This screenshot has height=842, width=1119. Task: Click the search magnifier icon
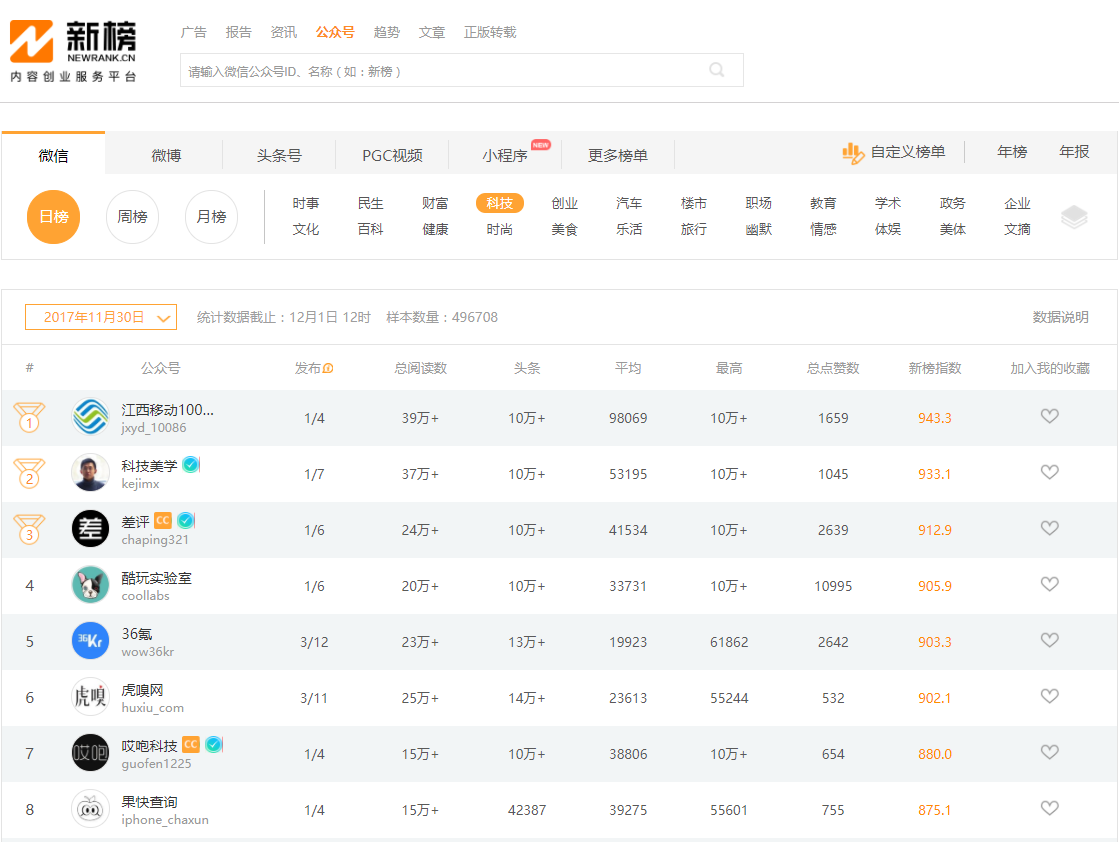pos(717,70)
